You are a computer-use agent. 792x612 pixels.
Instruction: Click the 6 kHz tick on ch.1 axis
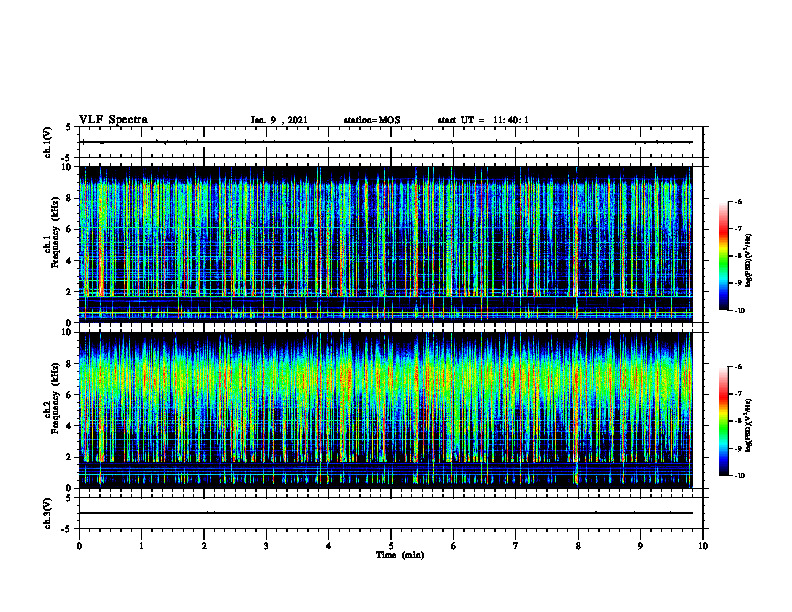(x=70, y=229)
